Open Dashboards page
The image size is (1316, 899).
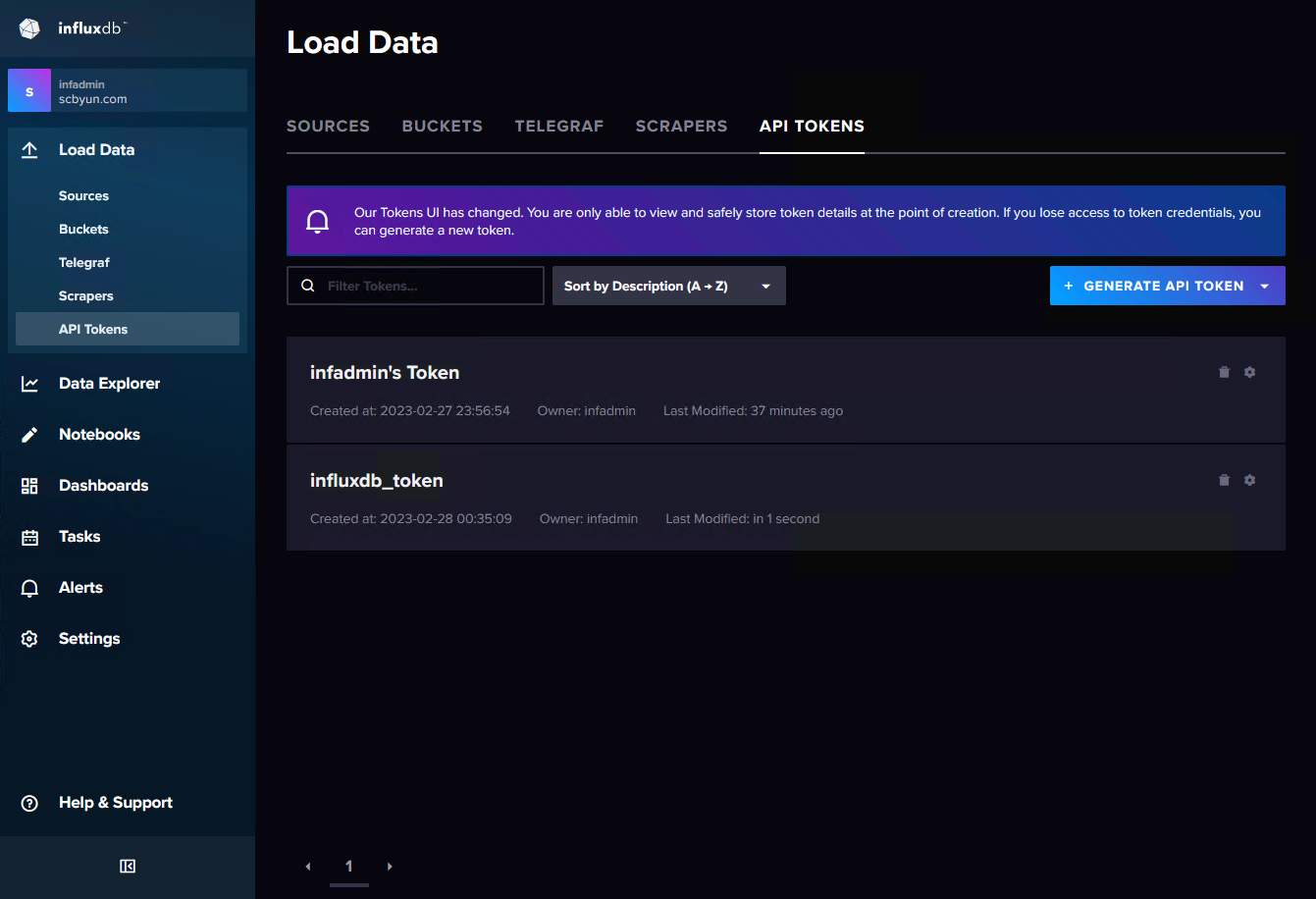click(x=103, y=486)
